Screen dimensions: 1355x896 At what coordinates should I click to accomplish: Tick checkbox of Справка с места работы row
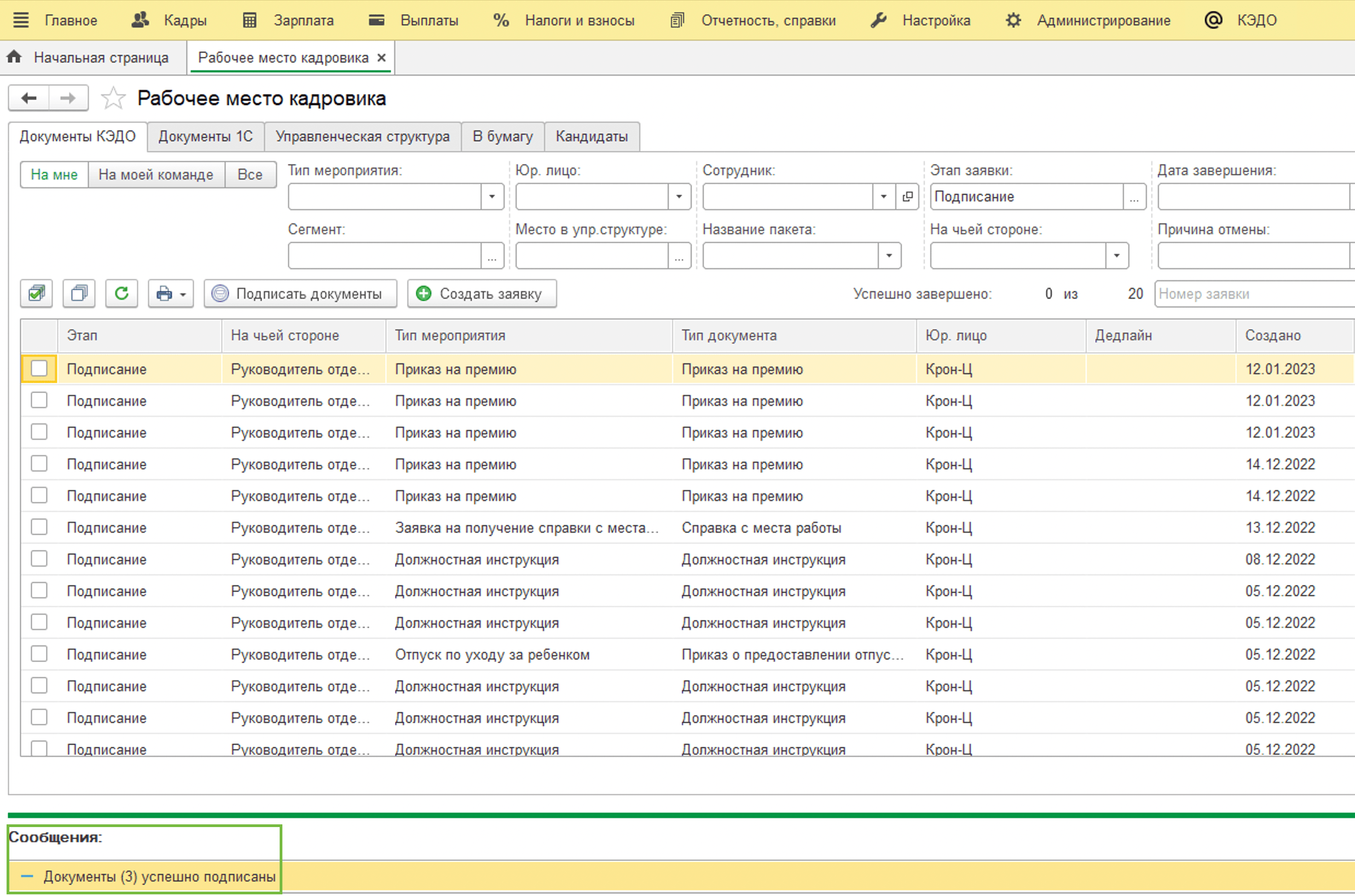(x=39, y=527)
